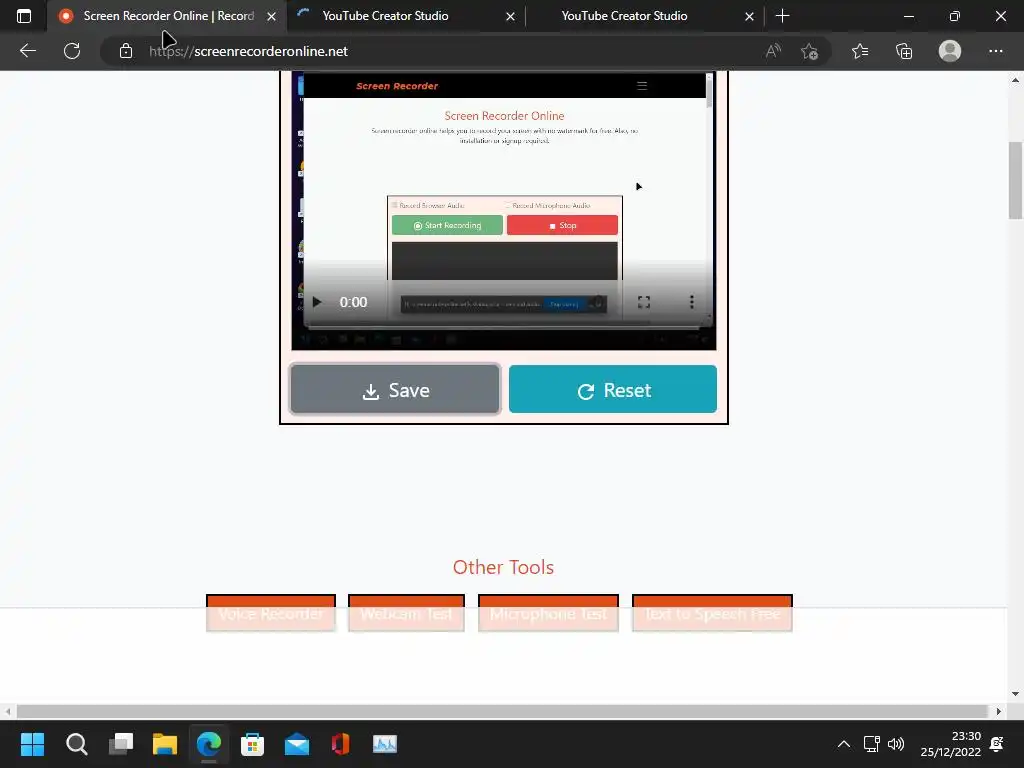Open the Windows Start menu

[x=32, y=744]
